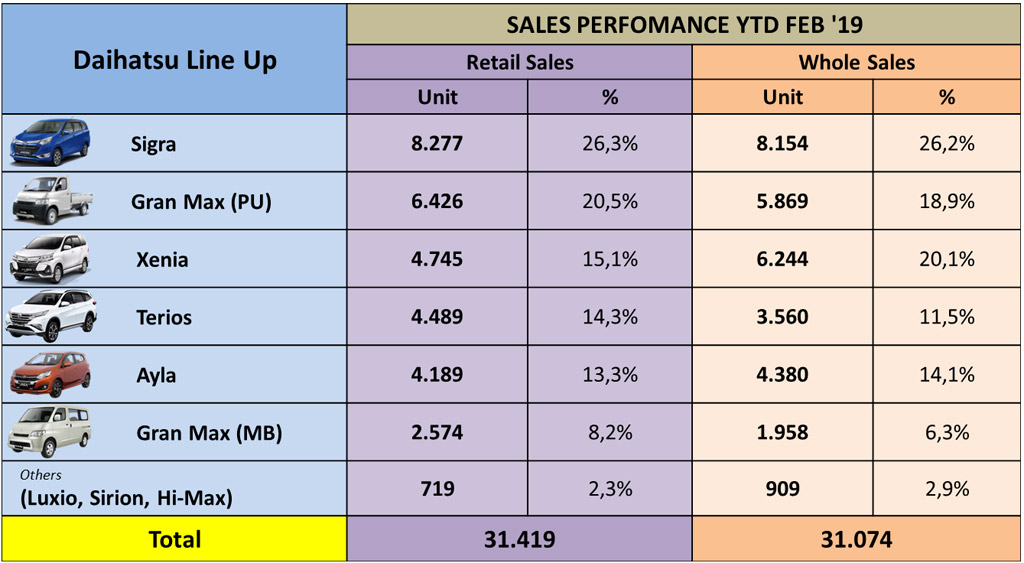Click the Retail Sales column header
The width and height of the screenshot is (1024, 563).
pyautogui.click(x=520, y=62)
